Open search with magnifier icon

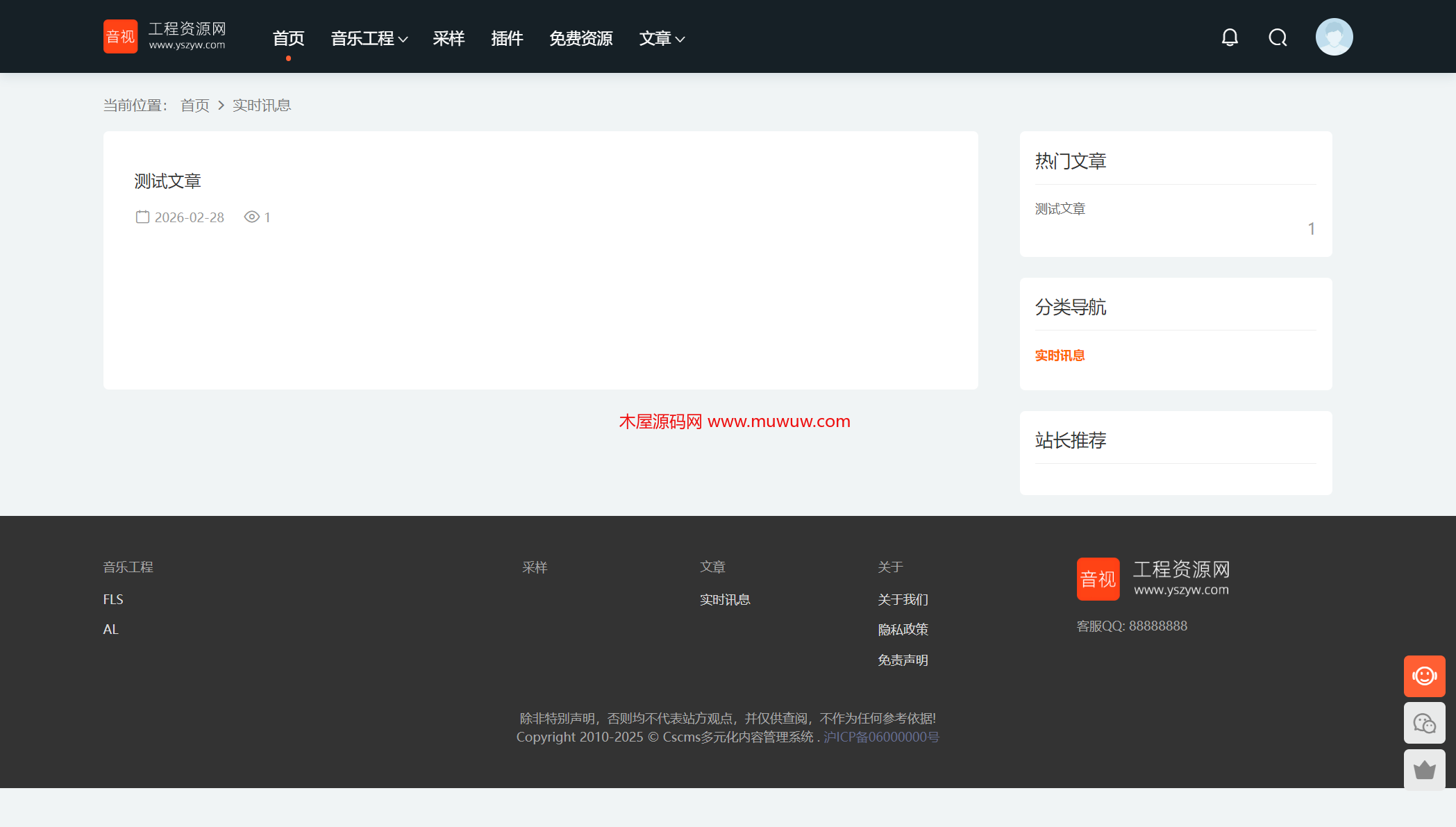[1278, 37]
